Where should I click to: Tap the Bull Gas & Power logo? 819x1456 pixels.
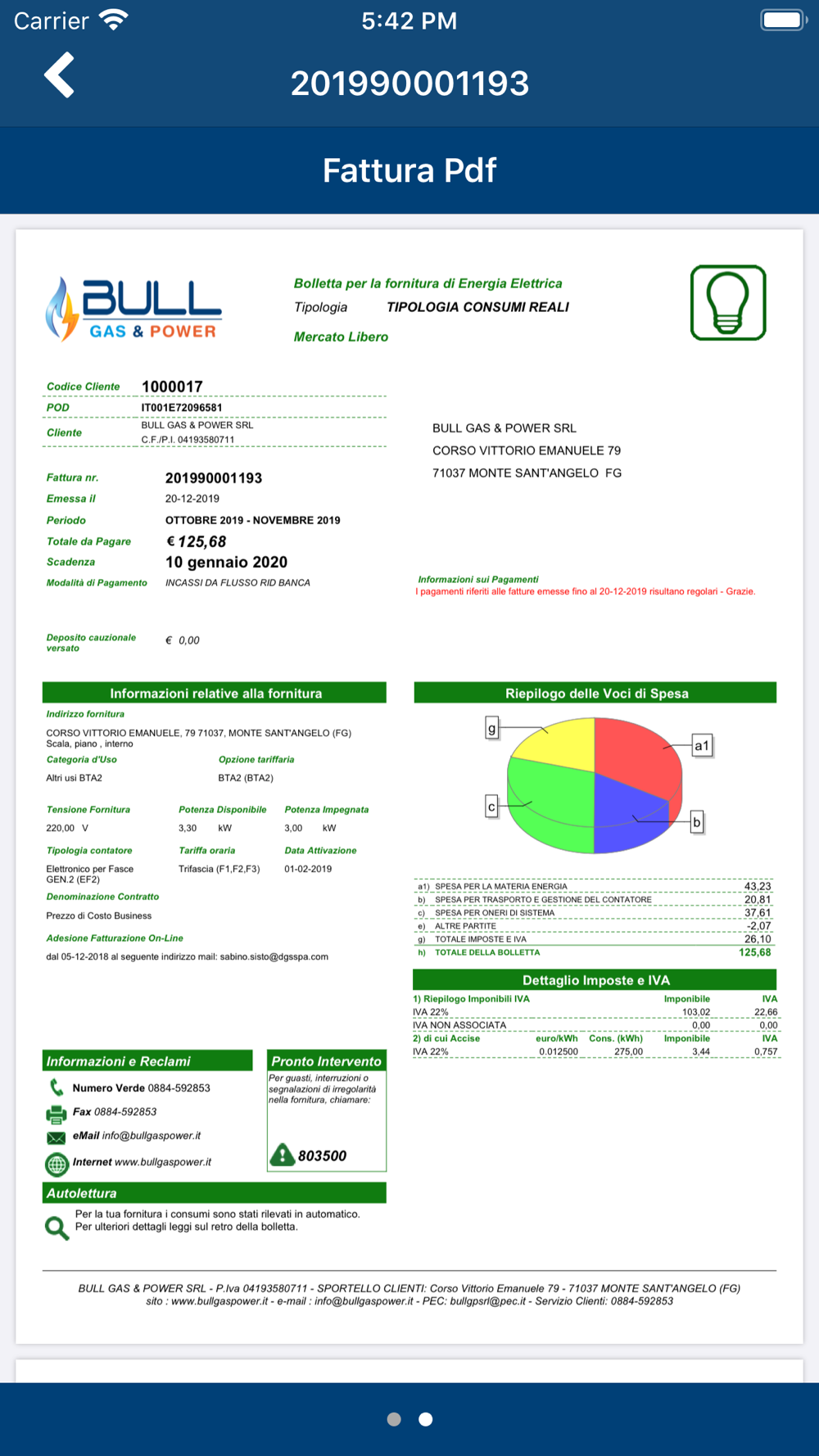tap(133, 309)
